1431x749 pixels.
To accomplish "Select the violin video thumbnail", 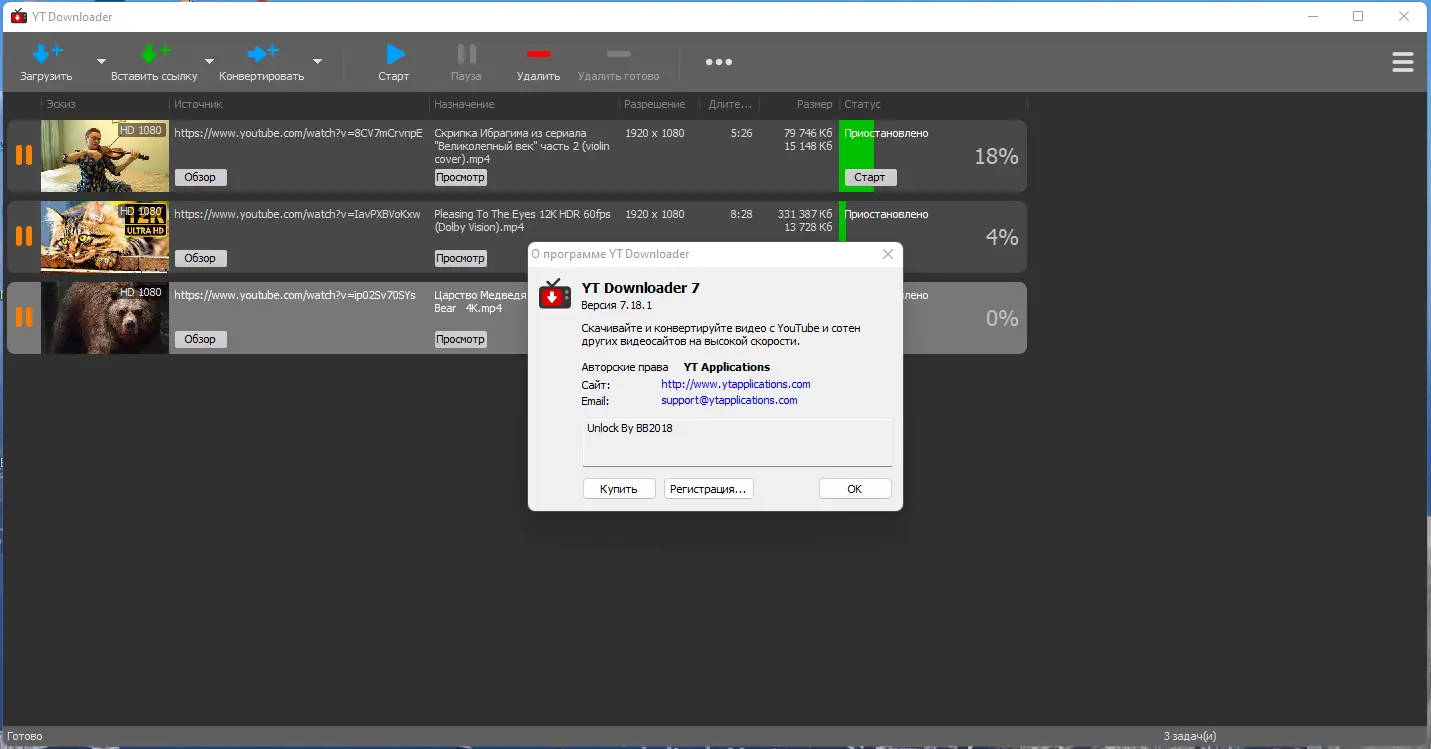I will (x=105, y=156).
